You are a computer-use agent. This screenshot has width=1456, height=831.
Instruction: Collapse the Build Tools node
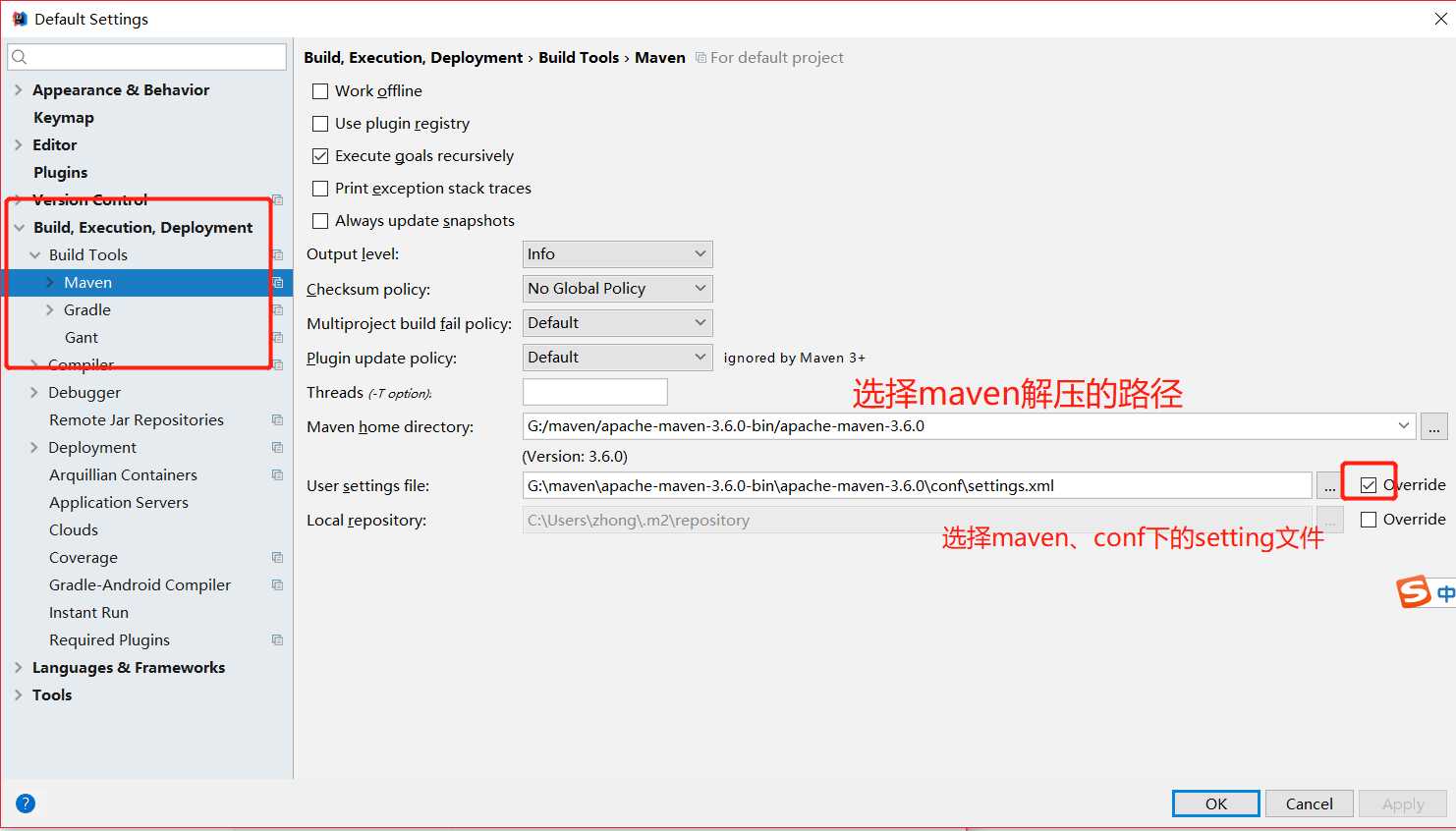(35, 254)
